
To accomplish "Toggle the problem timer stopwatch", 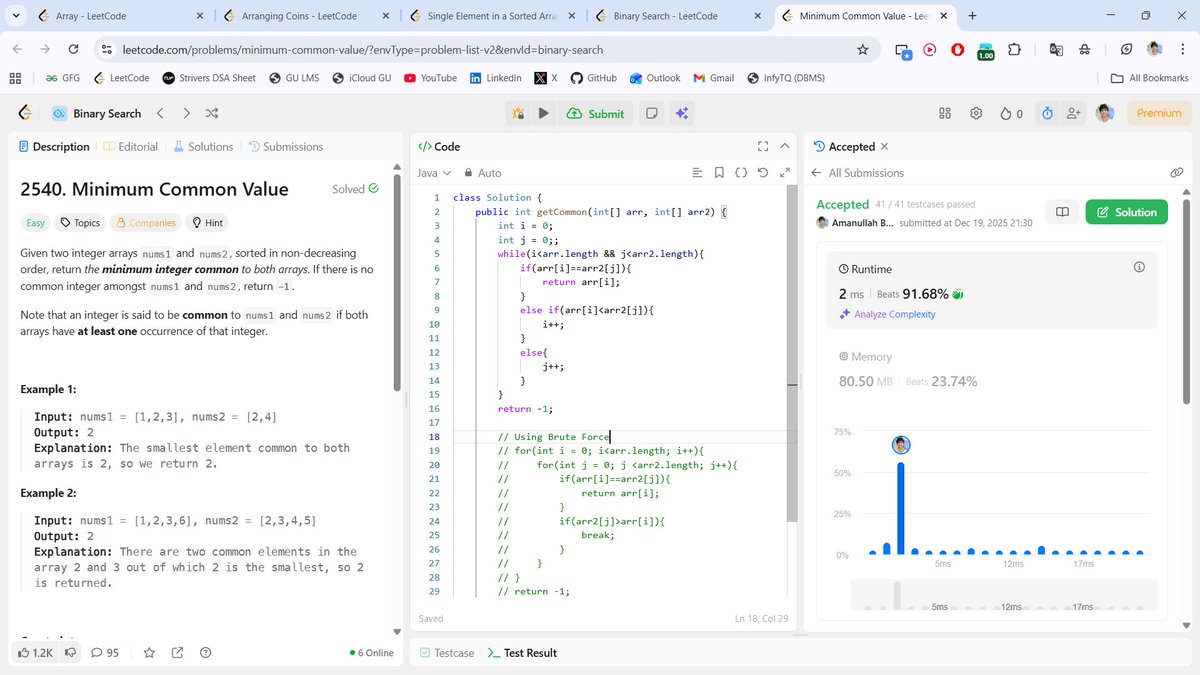I will coord(1047,113).
